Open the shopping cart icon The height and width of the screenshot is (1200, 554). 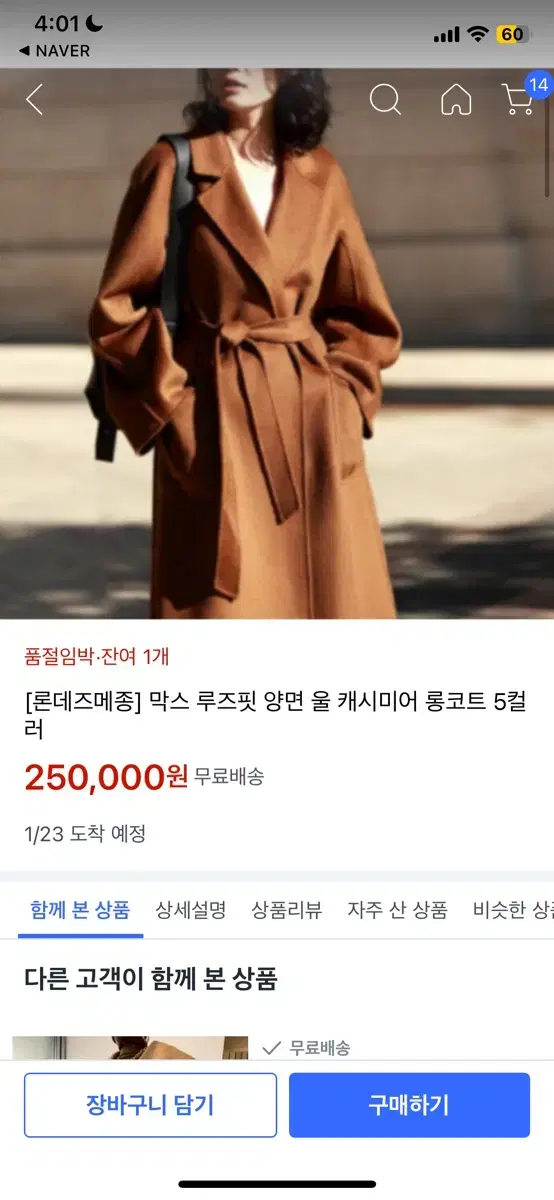(x=517, y=100)
